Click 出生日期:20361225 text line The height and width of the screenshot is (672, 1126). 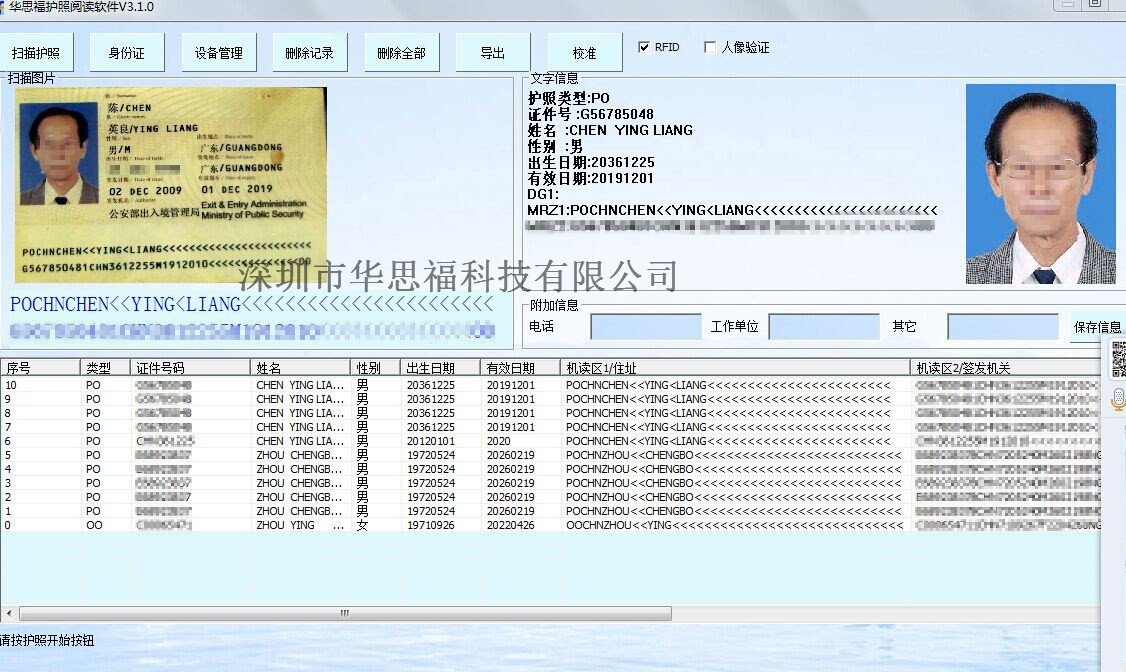pos(590,162)
